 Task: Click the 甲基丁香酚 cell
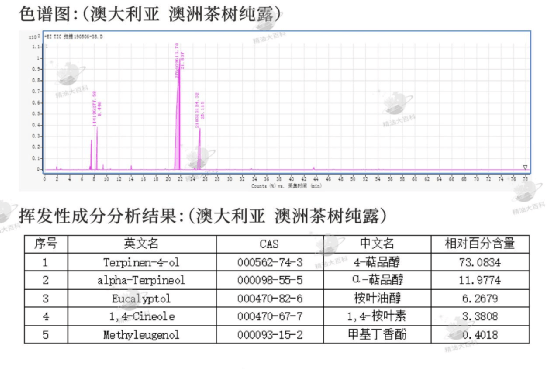(x=377, y=334)
